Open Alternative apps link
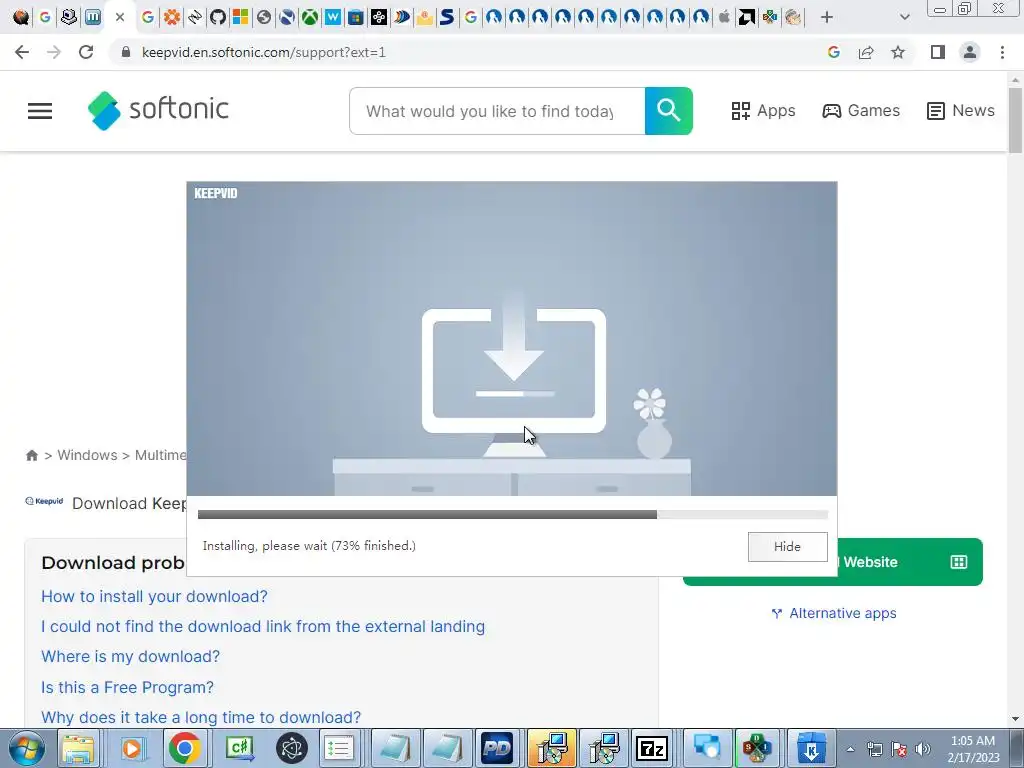Image resolution: width=1024 pixels, height=768 pixels. pos(834,613)
